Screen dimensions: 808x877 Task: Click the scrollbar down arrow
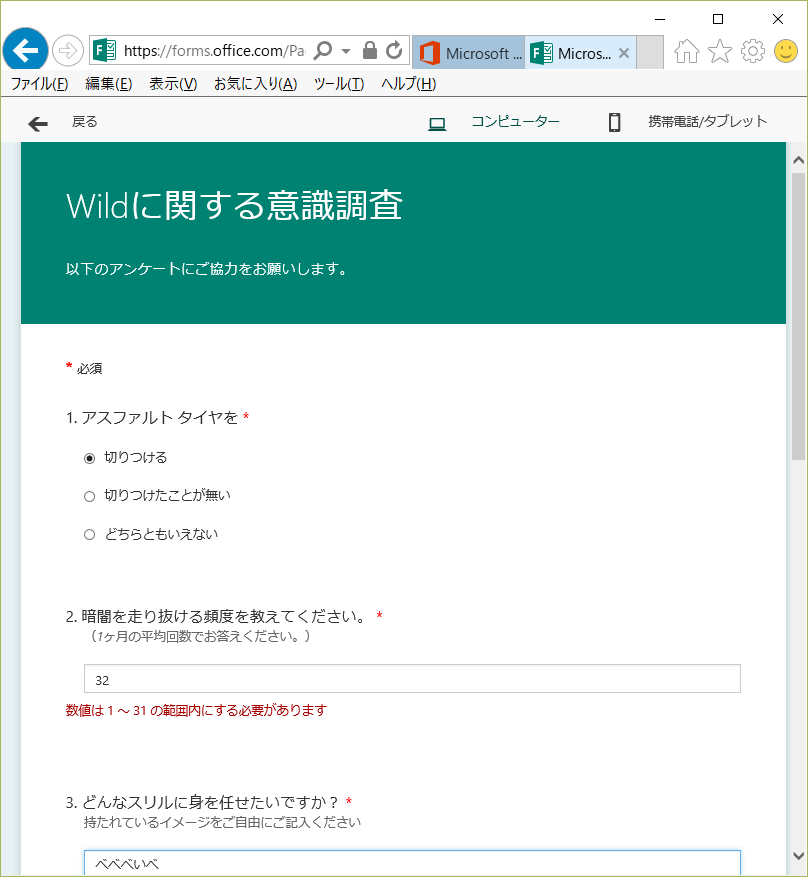pyautogui.click(x=798, y=856)
